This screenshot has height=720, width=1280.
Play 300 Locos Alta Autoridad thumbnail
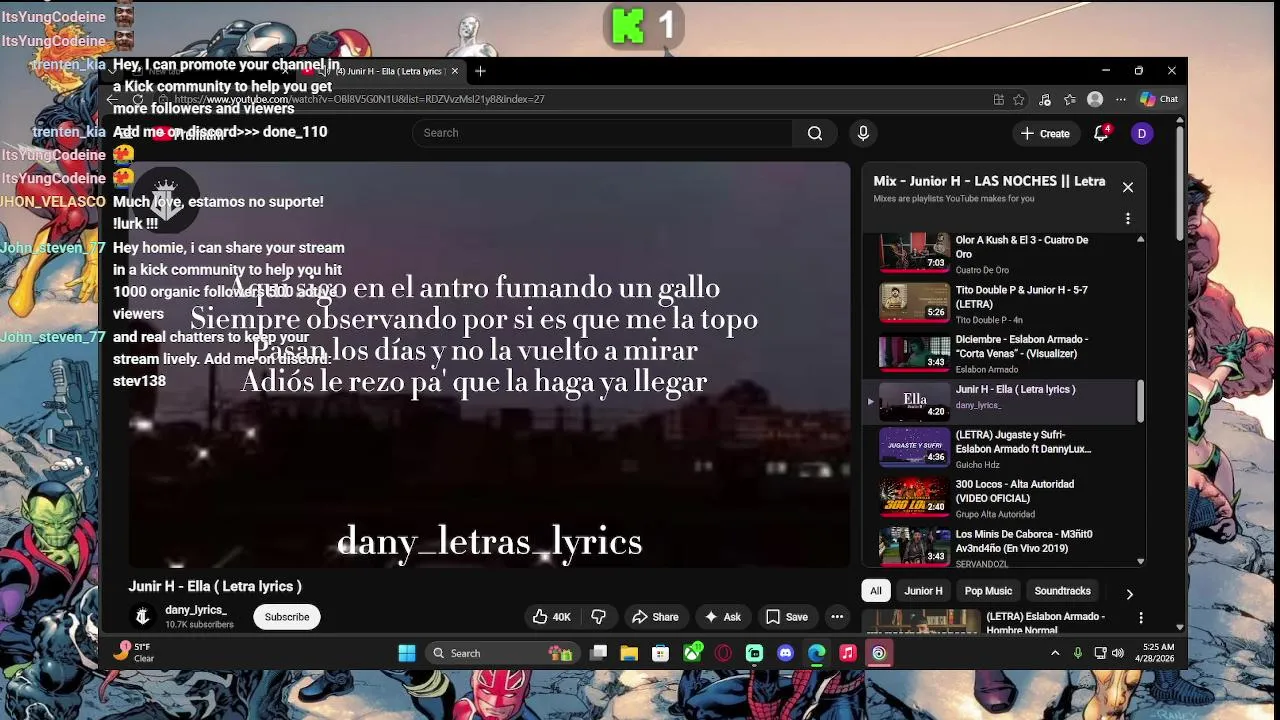point(914,497)
